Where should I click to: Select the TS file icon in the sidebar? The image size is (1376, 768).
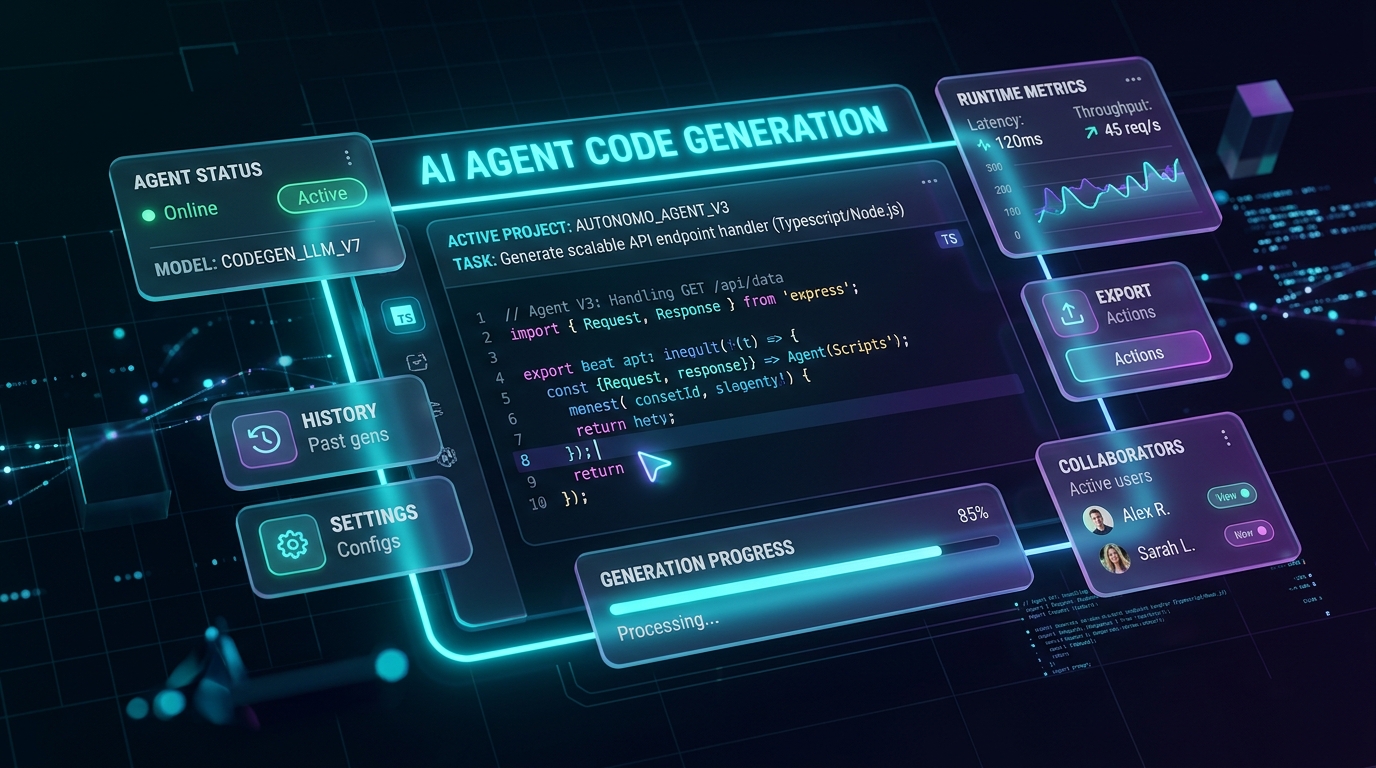tap(404, 318)
